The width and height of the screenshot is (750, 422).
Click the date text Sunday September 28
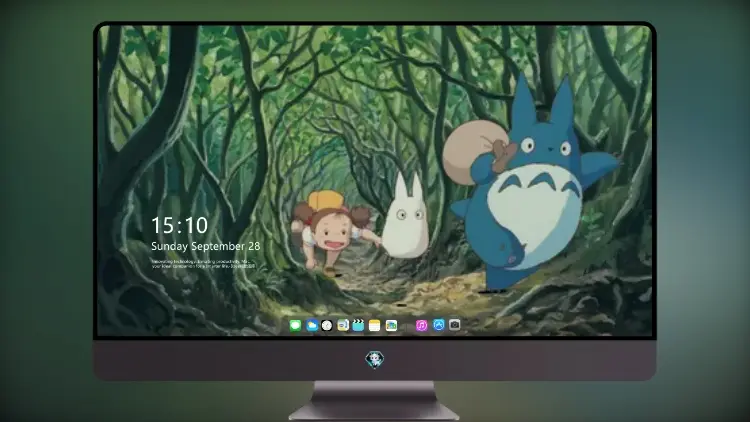pos(206,246)
